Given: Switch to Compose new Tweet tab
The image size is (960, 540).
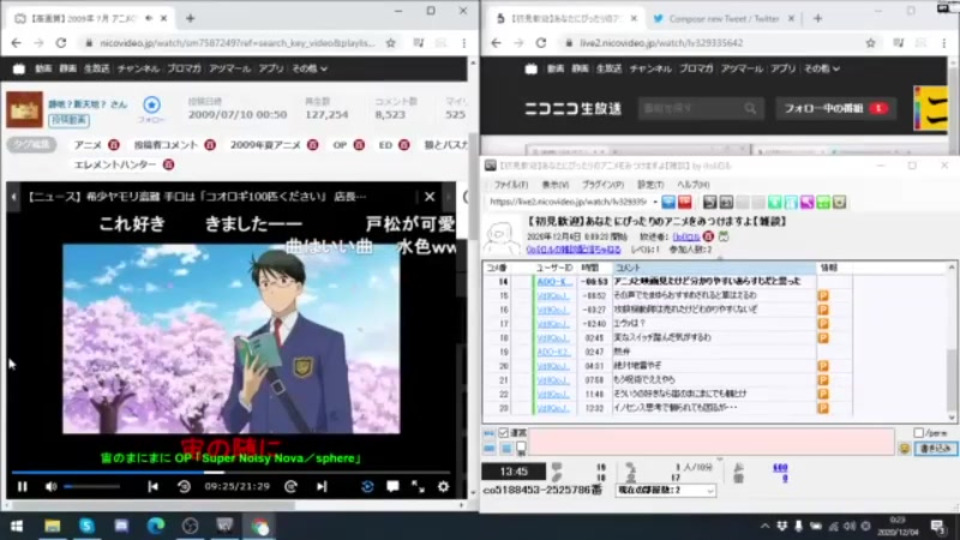Looking at the screenshot, I should tap(723, 18).
